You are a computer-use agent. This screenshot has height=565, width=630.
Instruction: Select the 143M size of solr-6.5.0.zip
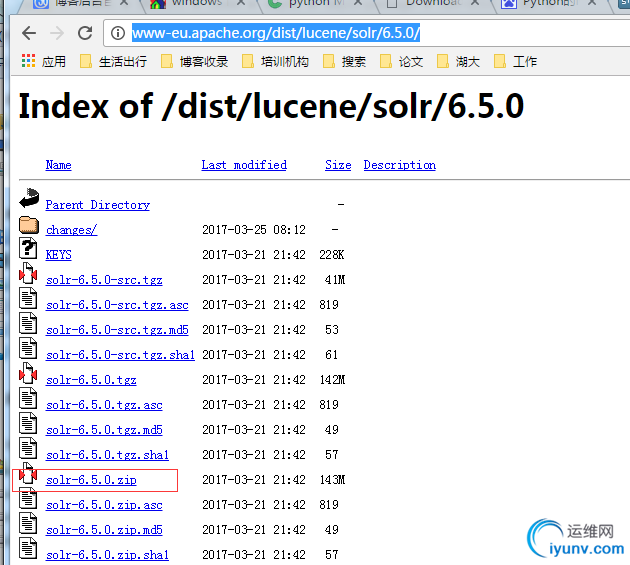click(x=332, y=480)
